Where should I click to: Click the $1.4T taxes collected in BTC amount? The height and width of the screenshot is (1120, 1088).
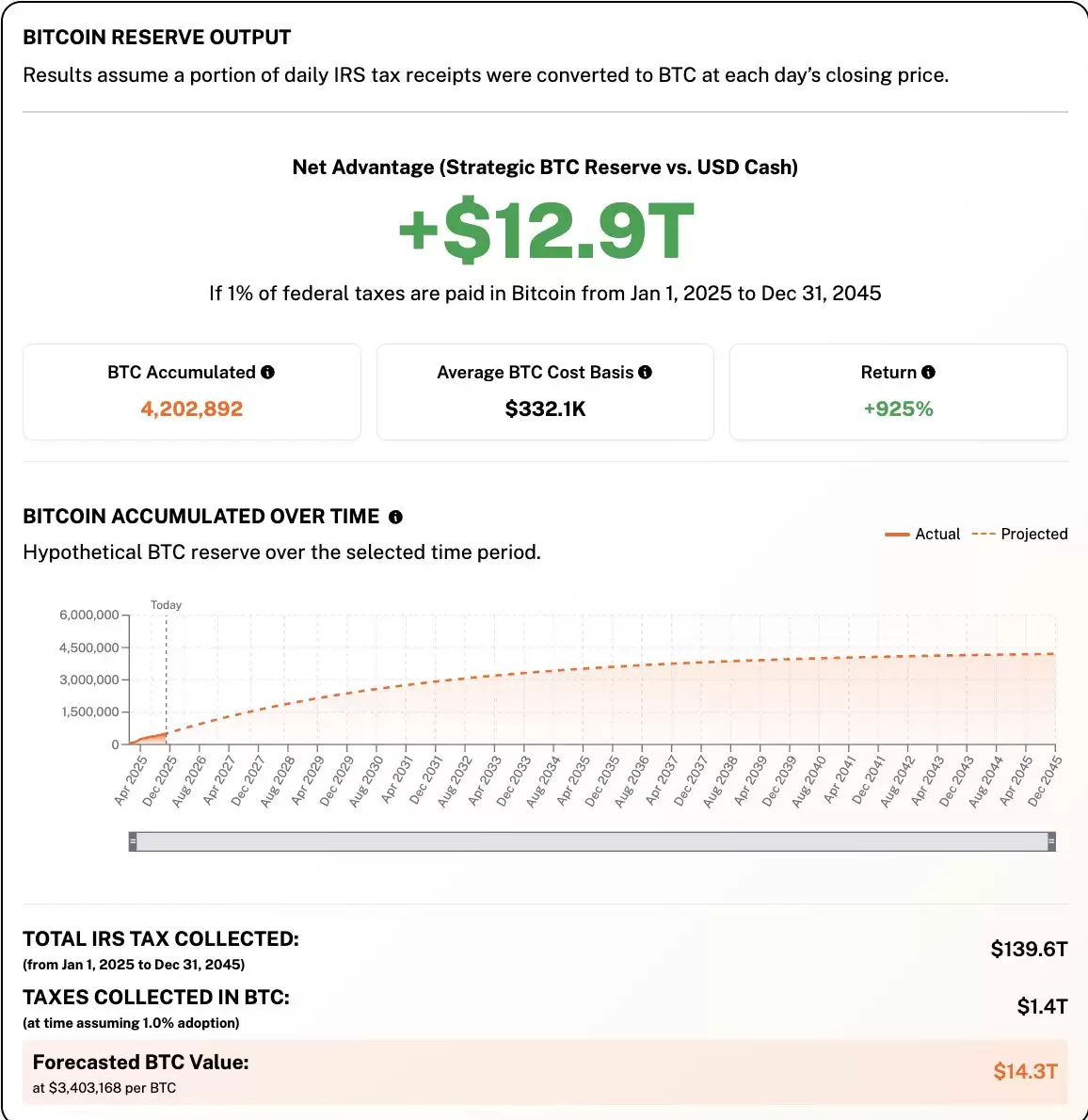click(1042, 1007)
